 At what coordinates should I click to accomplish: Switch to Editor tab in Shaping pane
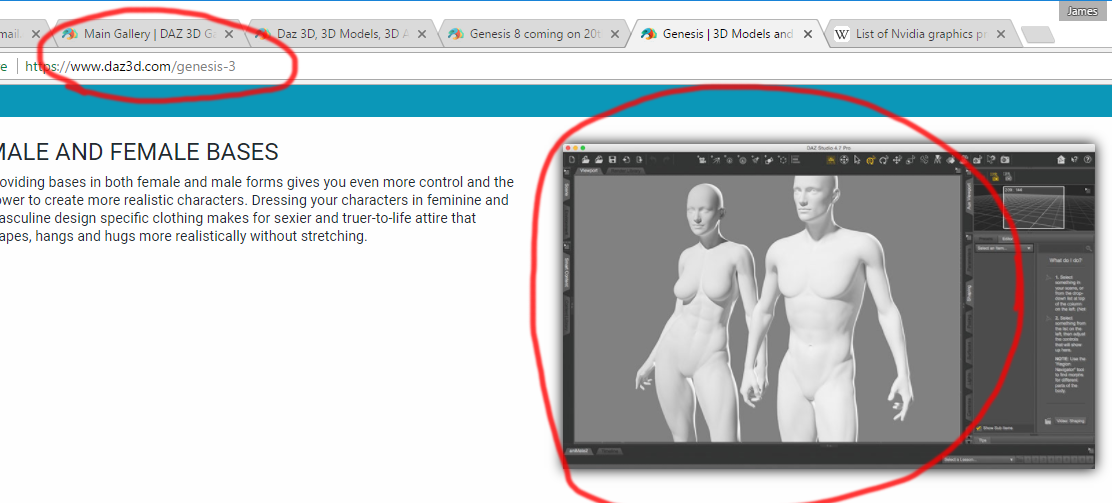click(1007, 239)
